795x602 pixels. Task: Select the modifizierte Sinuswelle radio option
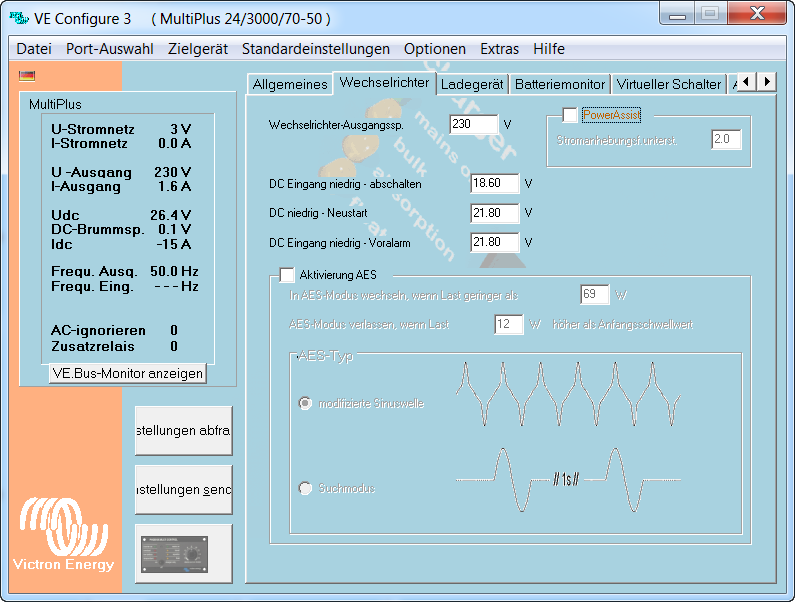(306, 403)
